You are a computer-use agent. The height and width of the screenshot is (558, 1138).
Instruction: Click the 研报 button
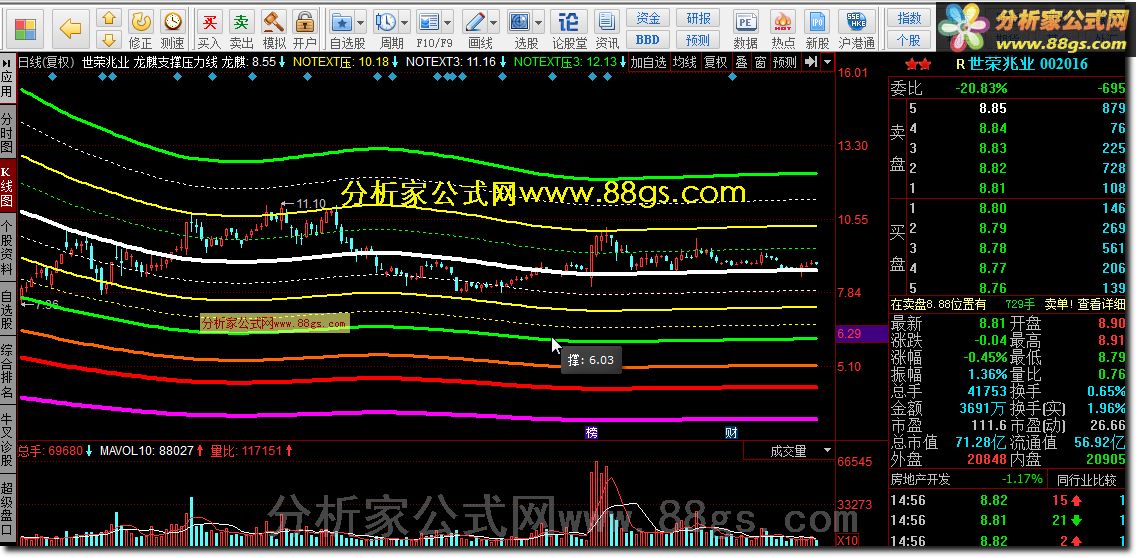tap(697, 18)
